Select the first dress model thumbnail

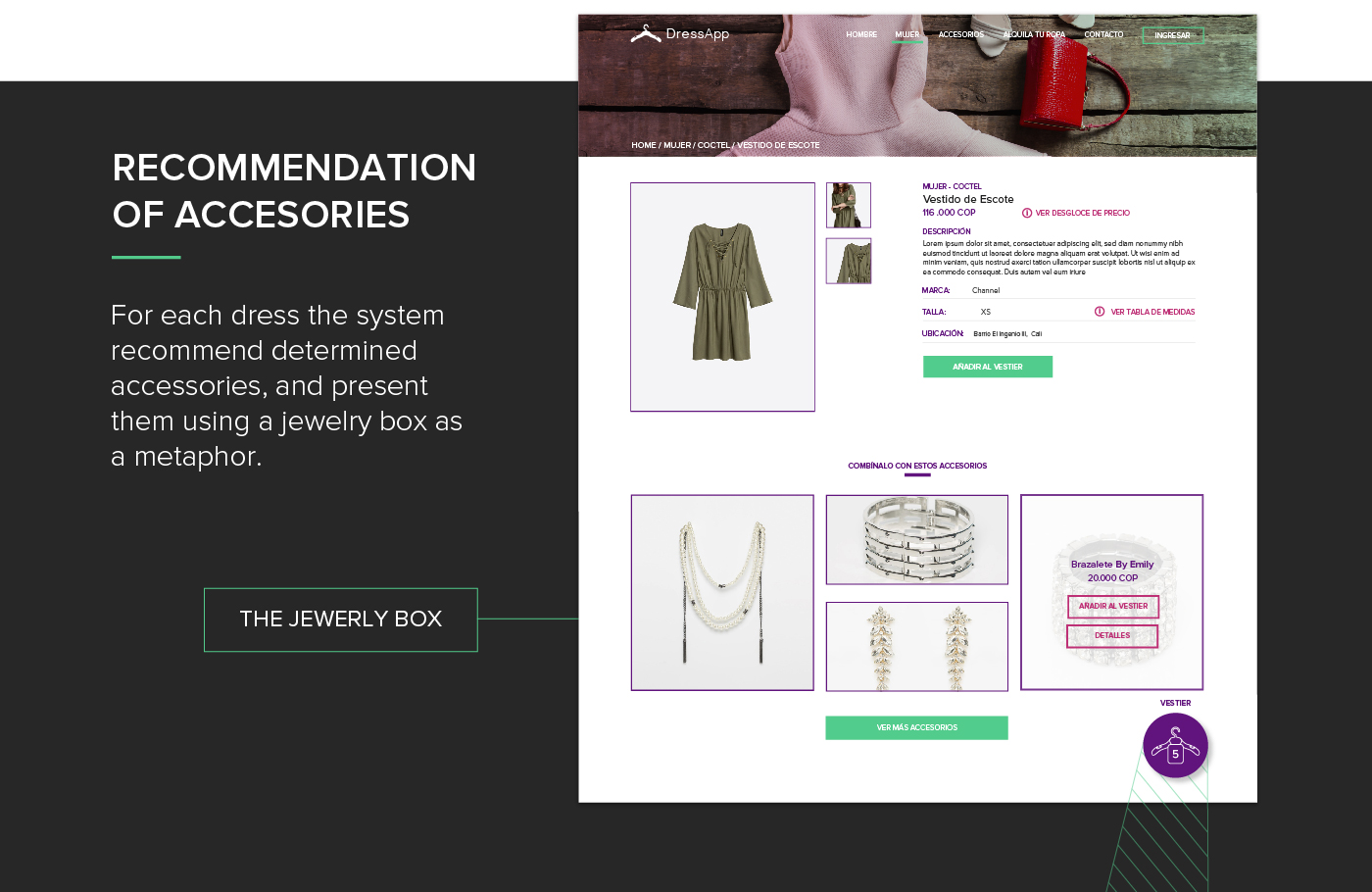[849, 205]
